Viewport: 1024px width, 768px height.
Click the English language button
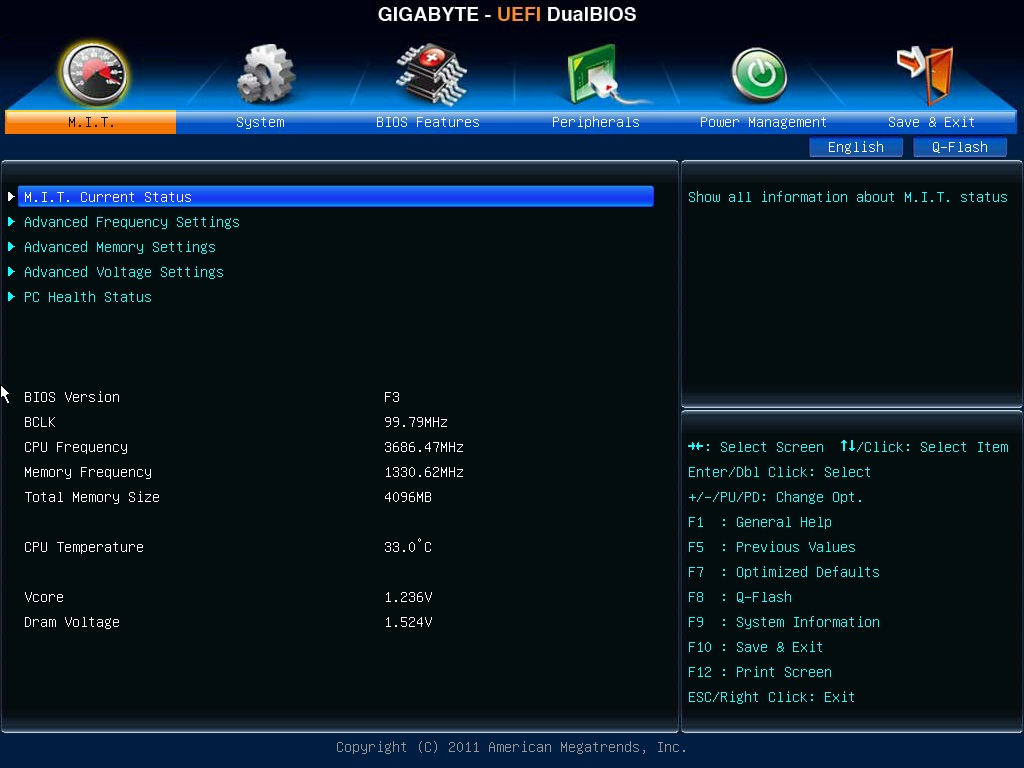[x=856, y=148]
